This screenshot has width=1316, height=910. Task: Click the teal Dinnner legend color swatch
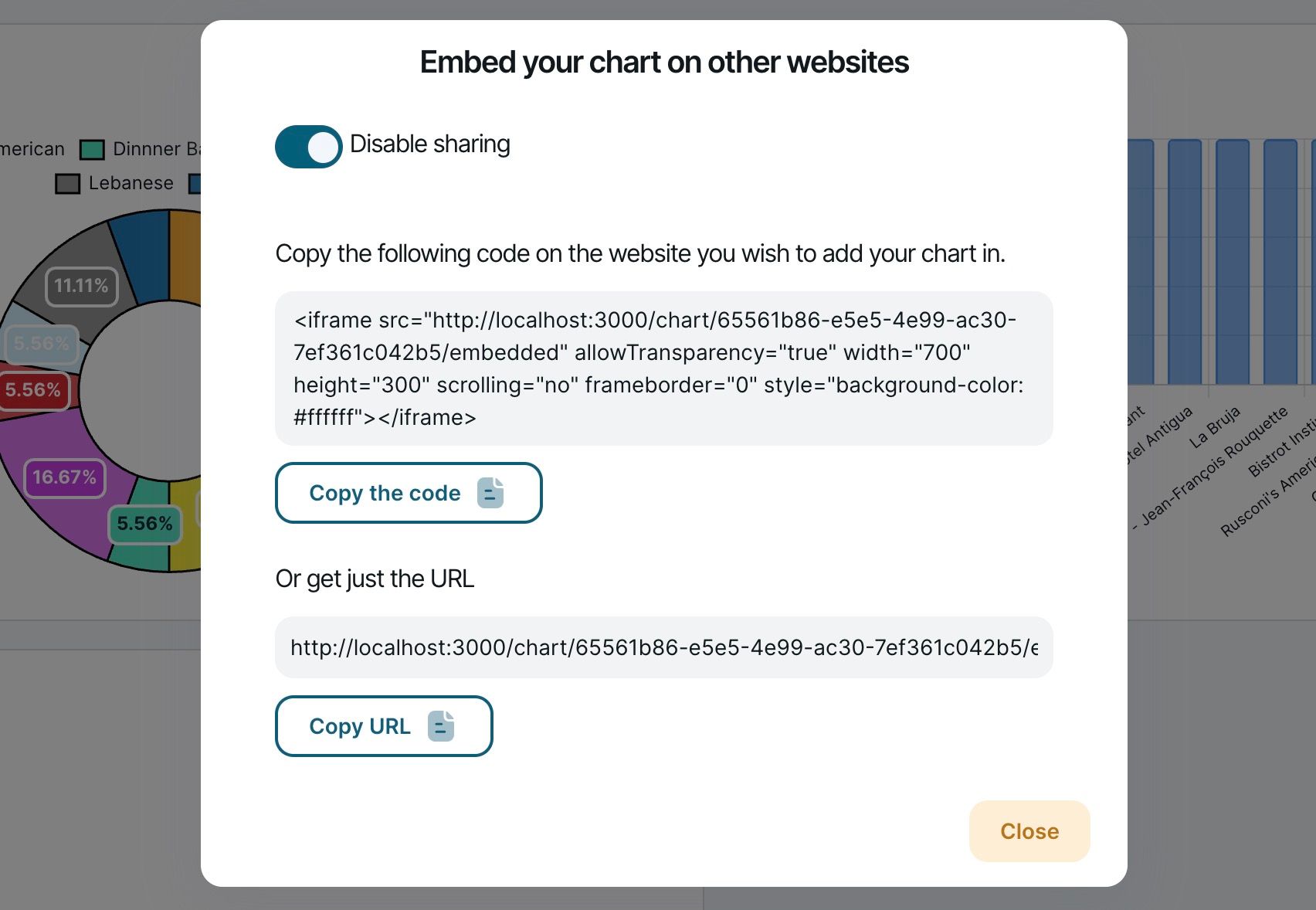(92, 149)
